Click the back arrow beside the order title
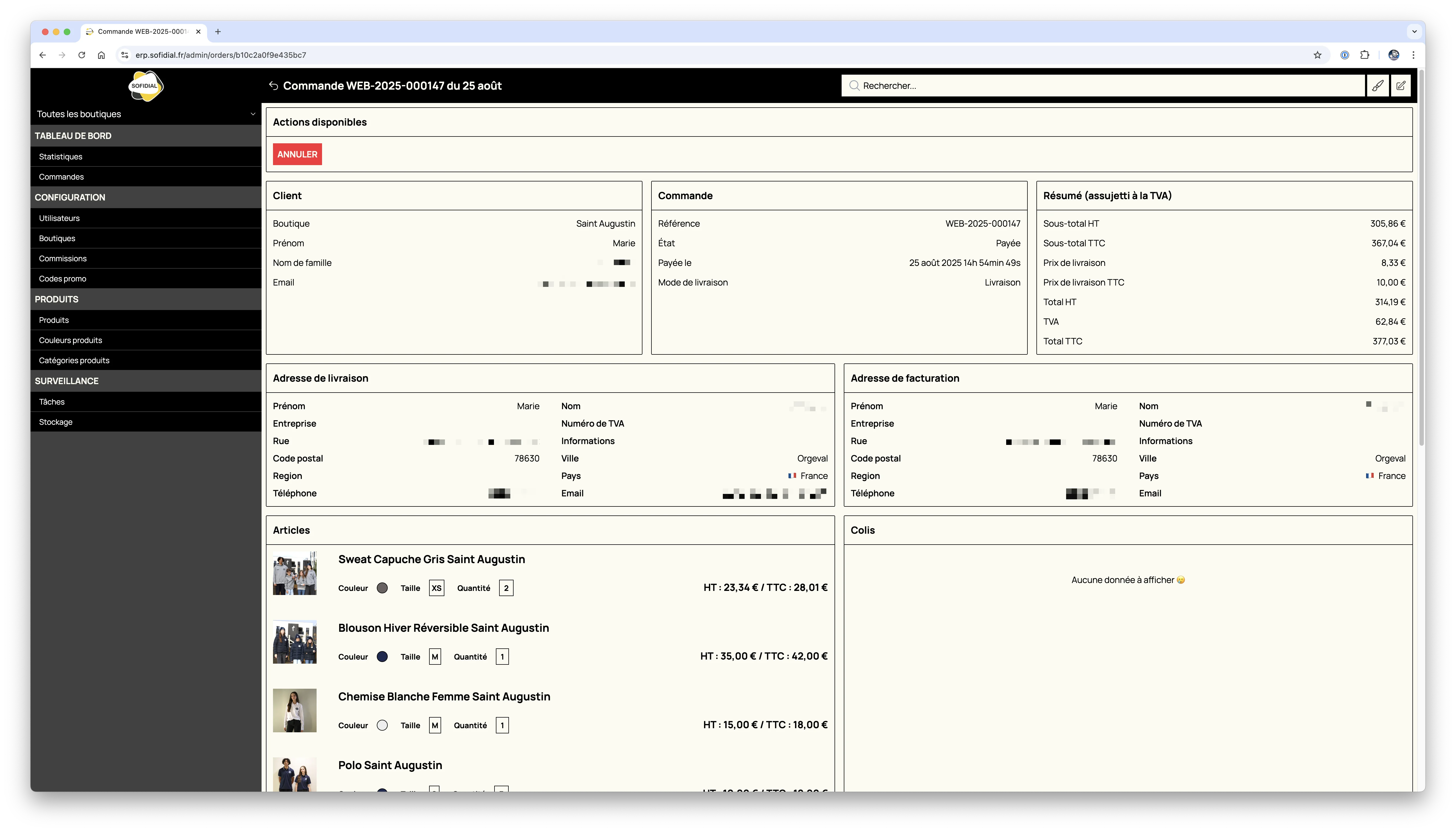This screenshot has height=832, width=1456. click(273, 86)
